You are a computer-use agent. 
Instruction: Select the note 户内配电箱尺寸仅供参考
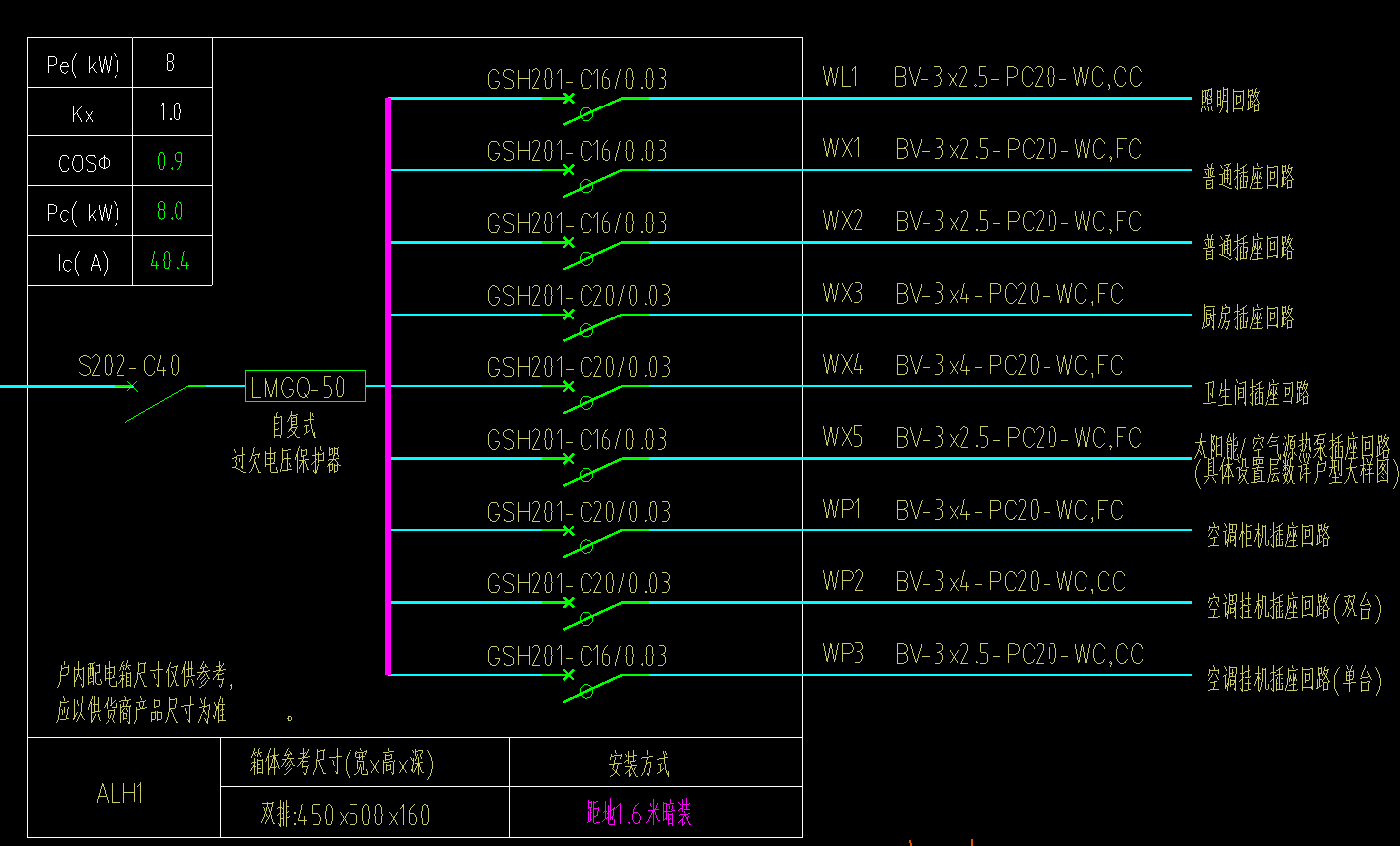pos(144,677)
